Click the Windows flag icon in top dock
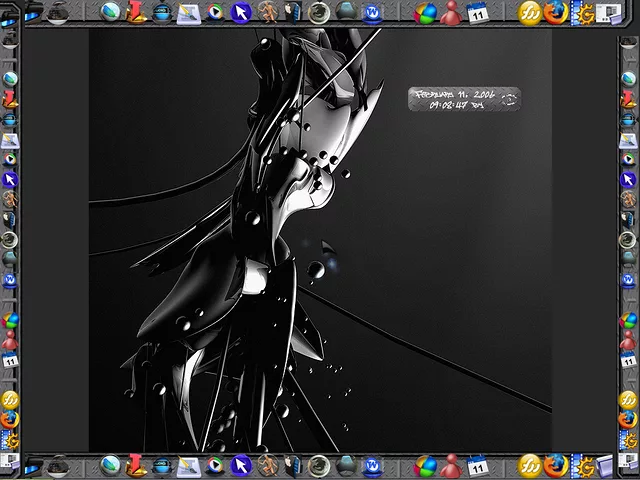This screenshot has width=640, height=480. [425, 13]
